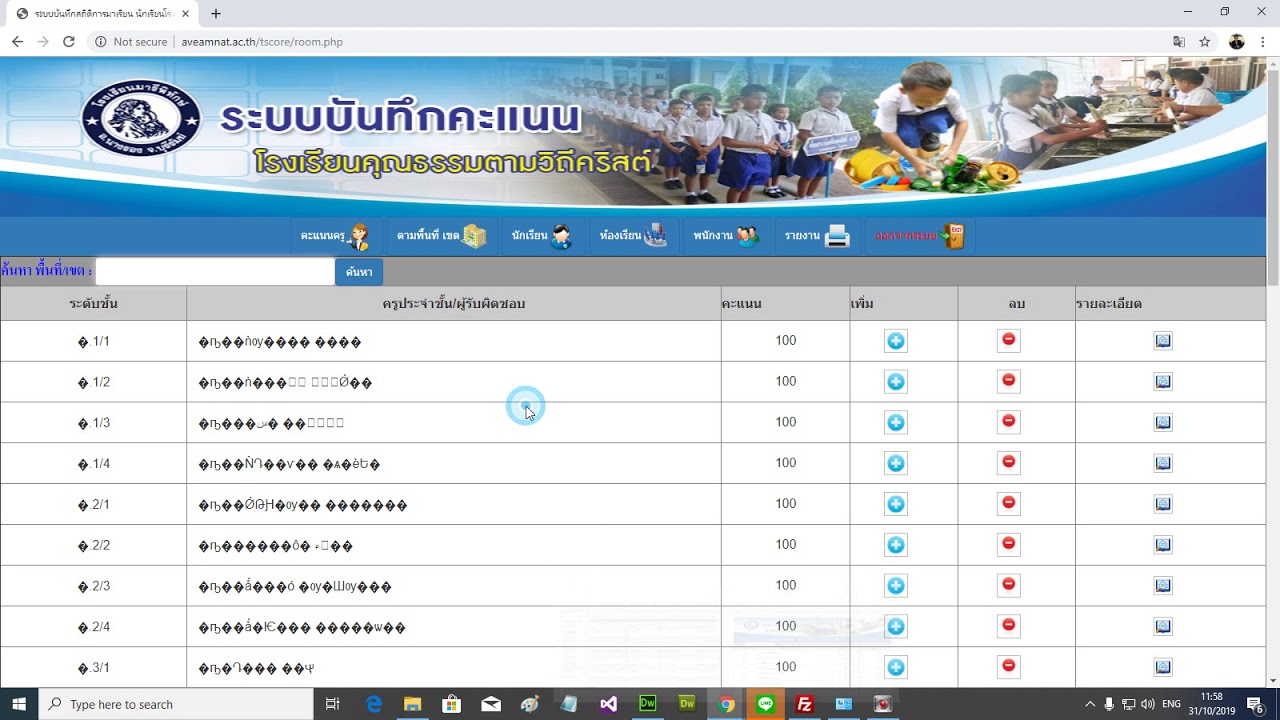Open the รายงาน menu item
The width and height of the screenshot is (1280, 720).
(817, 236)
